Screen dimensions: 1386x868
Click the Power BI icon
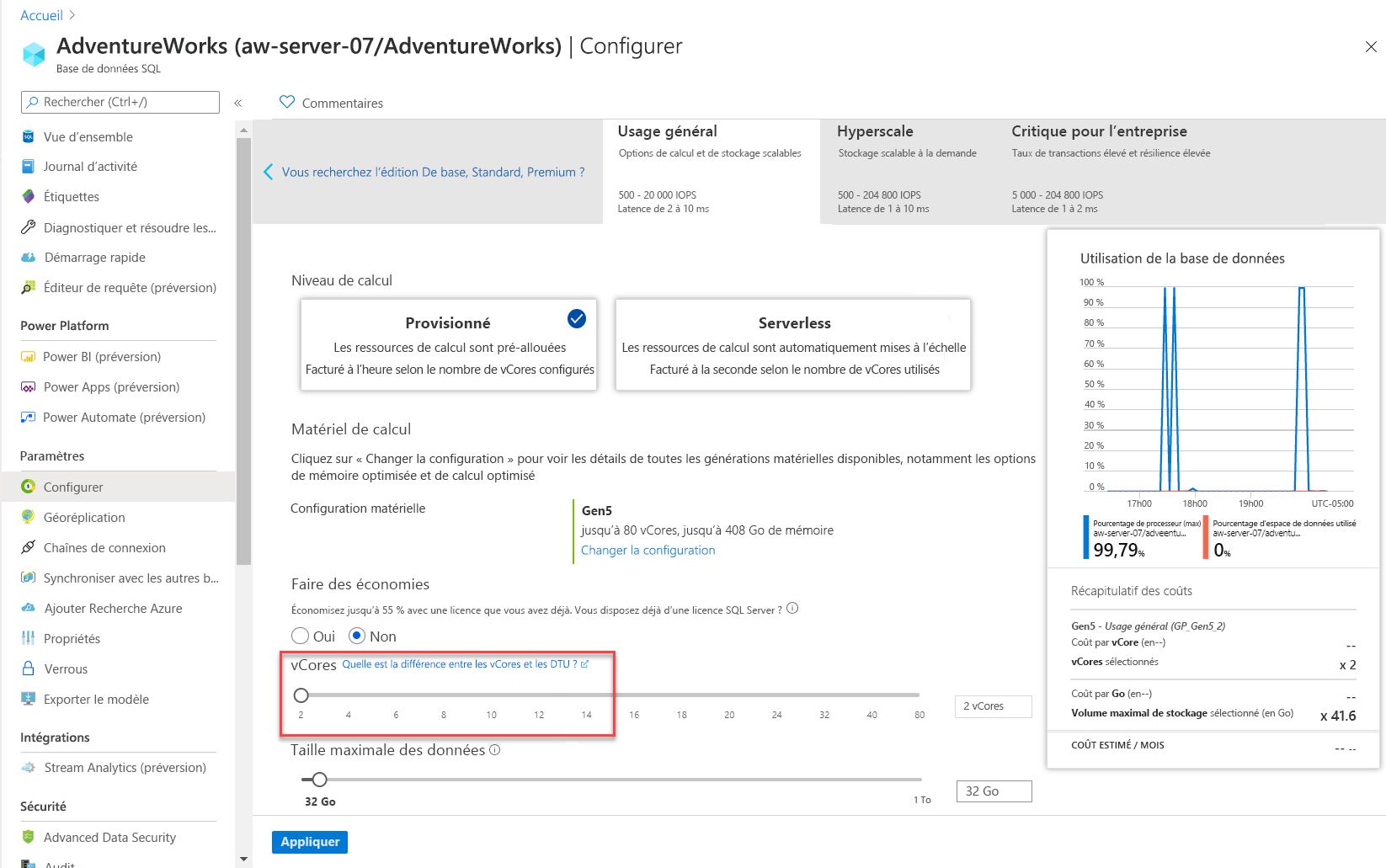(x=28, y=357)
